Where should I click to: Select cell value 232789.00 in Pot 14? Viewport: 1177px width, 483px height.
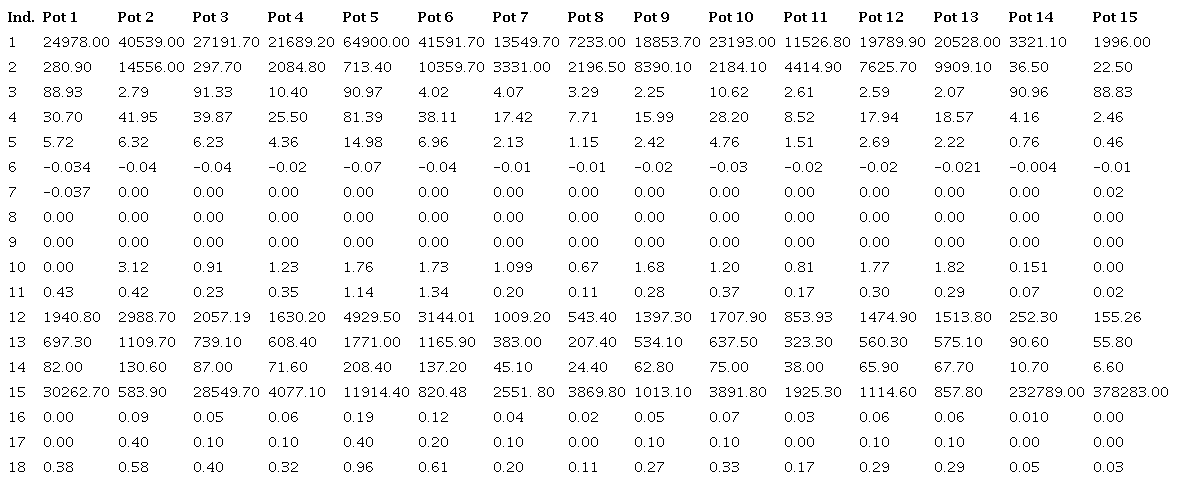point(1045,392)
